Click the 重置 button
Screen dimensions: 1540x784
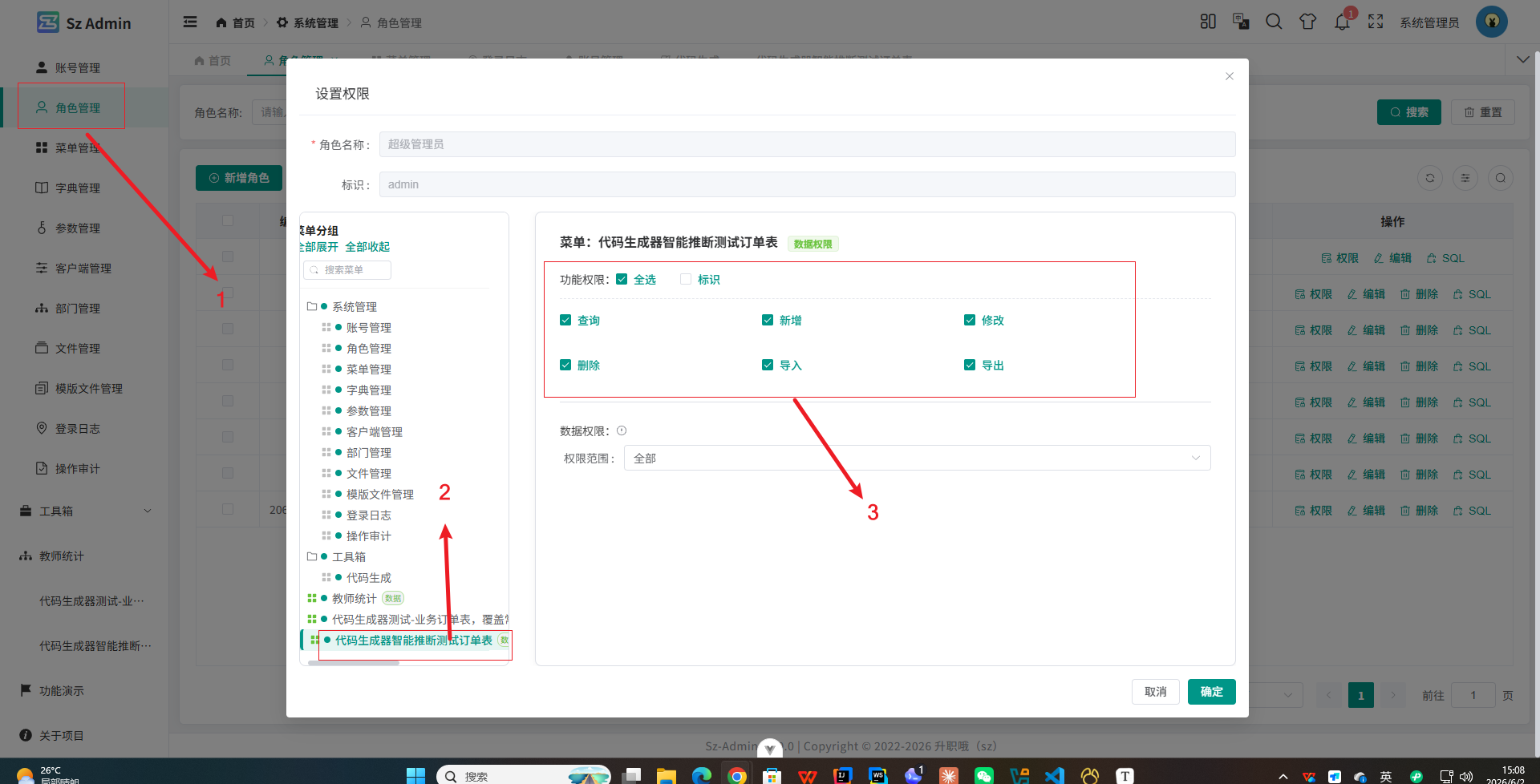point(1483,112)
